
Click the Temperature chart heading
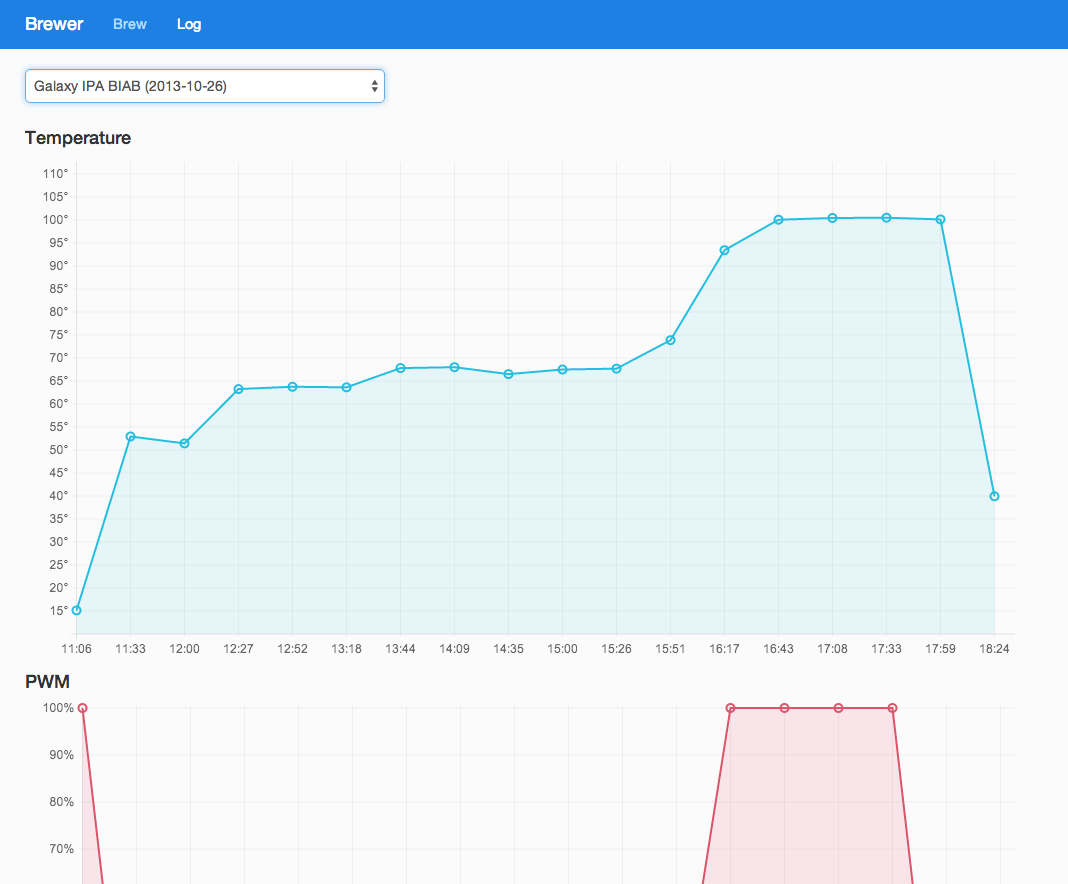[78, 138]
